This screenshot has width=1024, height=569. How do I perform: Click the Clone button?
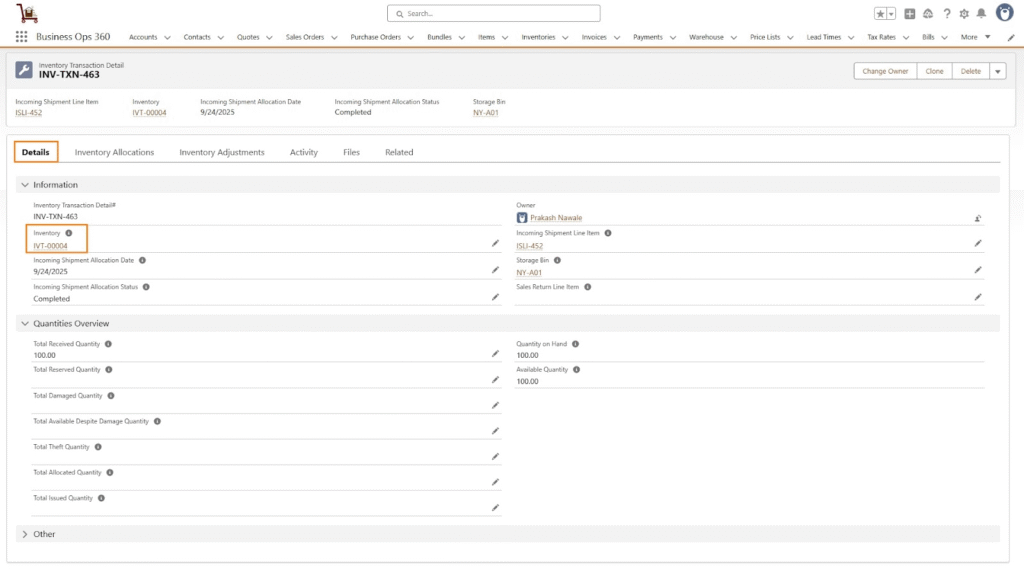(934, 71)
